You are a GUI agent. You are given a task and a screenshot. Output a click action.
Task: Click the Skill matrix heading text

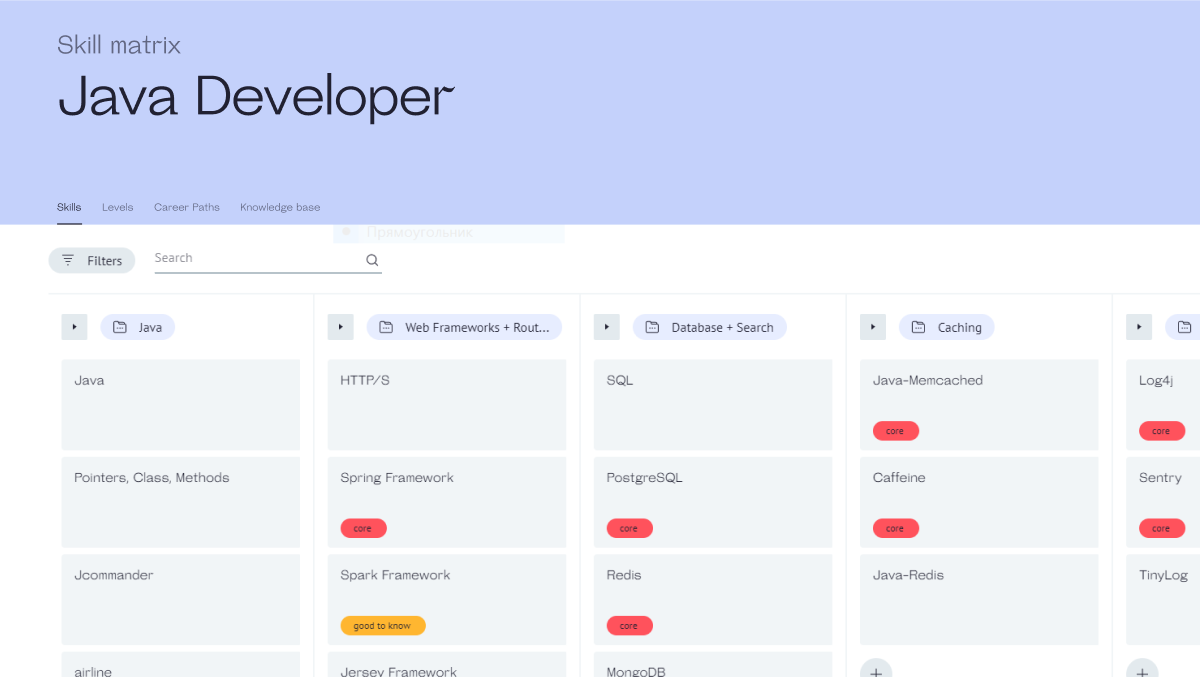[119, 45]
